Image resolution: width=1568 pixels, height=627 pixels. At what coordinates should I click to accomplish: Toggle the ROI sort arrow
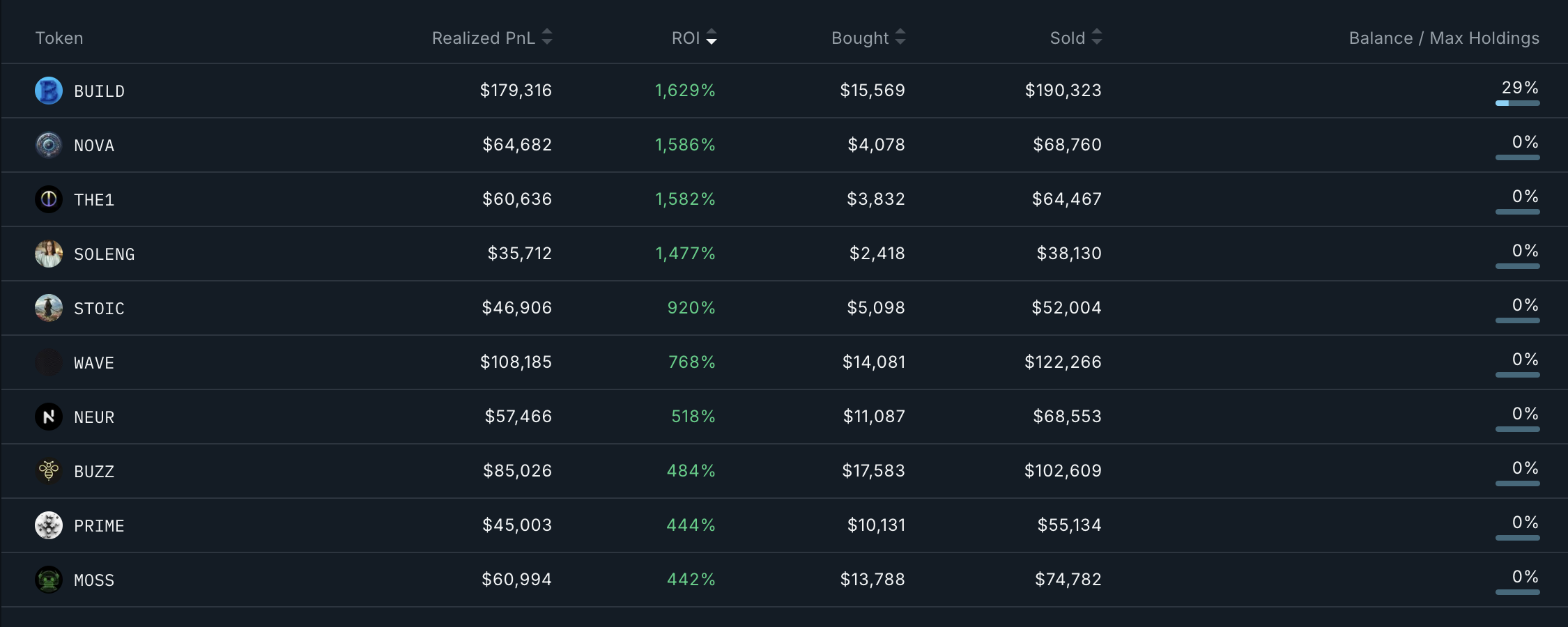711,38
